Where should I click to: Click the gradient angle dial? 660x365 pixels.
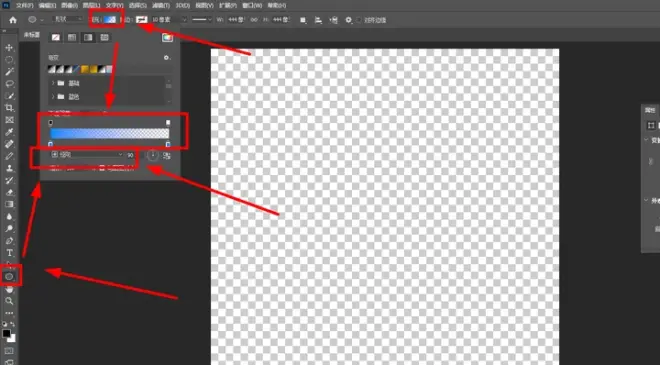tap(152, 155)
